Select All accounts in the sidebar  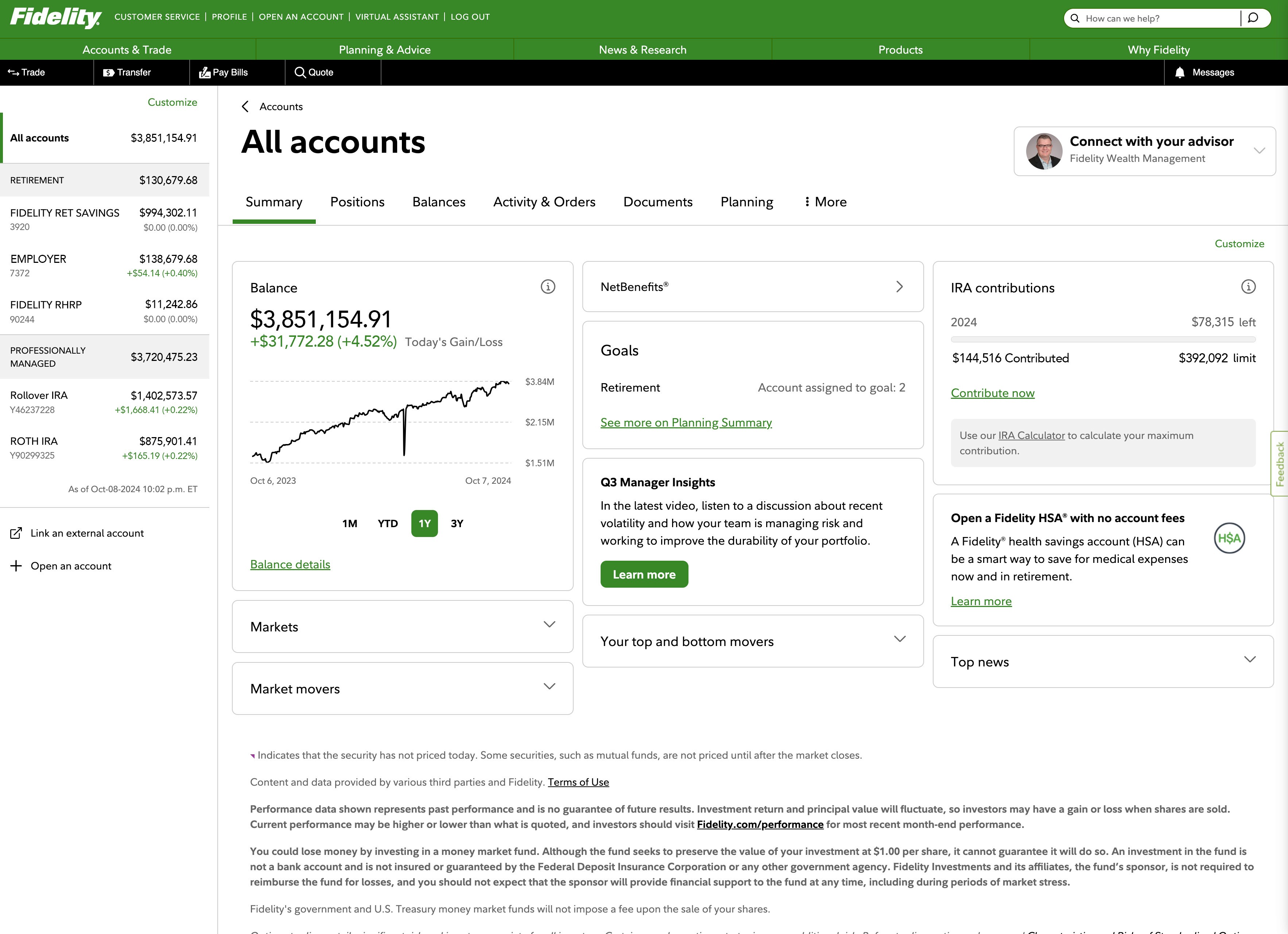click(105, 138)
